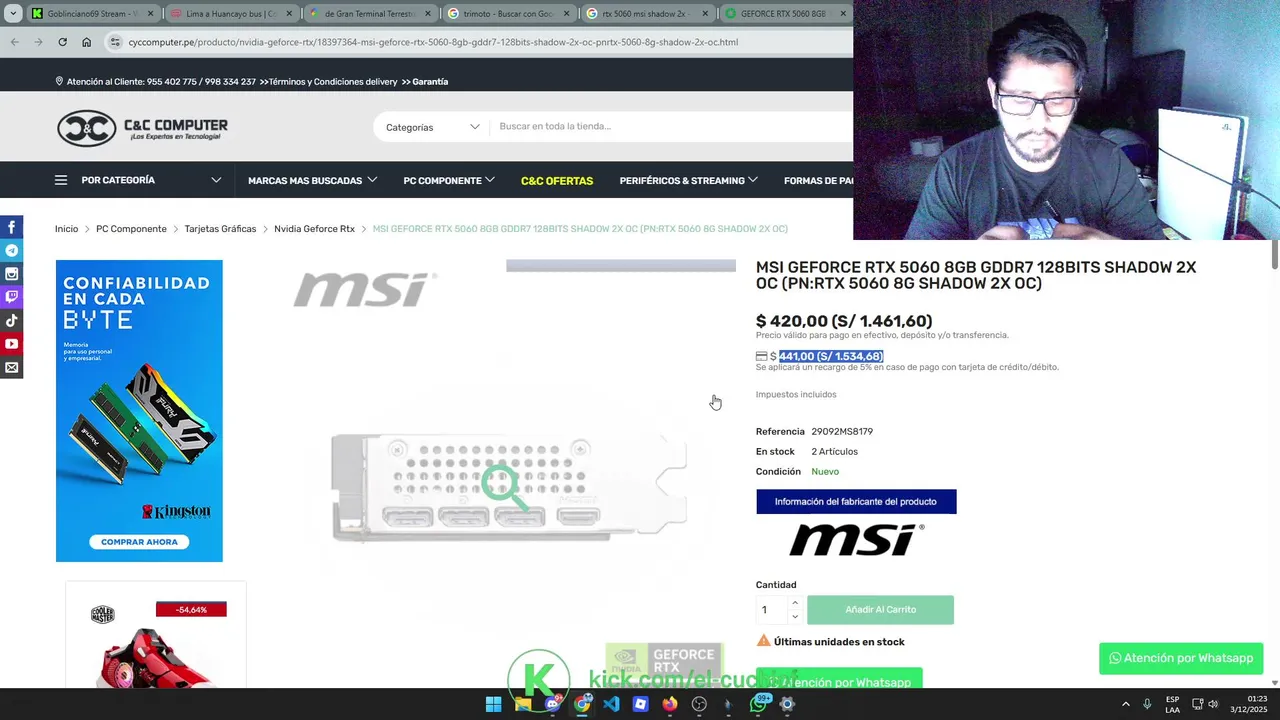Open OBS Studio from the taskbar
This screenshot has height=720, width=1280.
pos(699,704)
